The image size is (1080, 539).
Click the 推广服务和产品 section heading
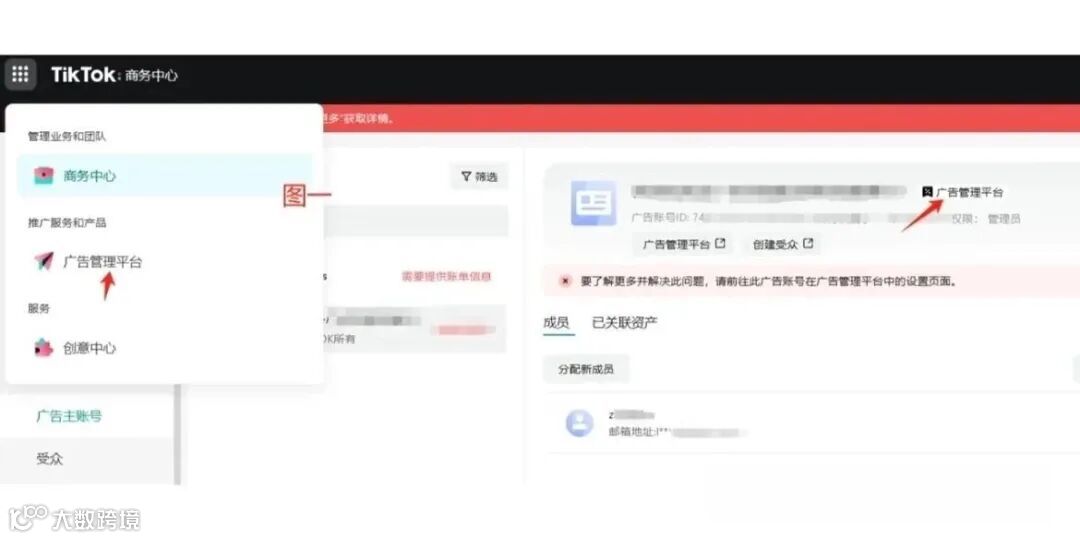[67, 222]
